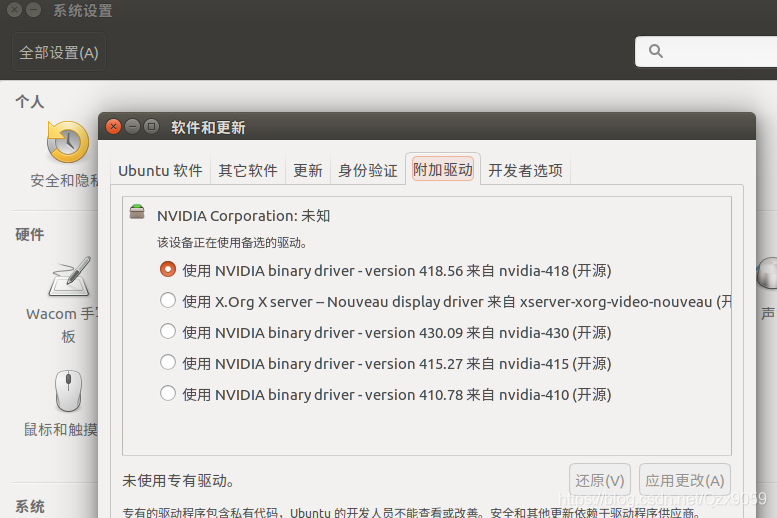Click the NVIDIA Corporation device icon
777x518 pixels.
click(x=137, y=212)
